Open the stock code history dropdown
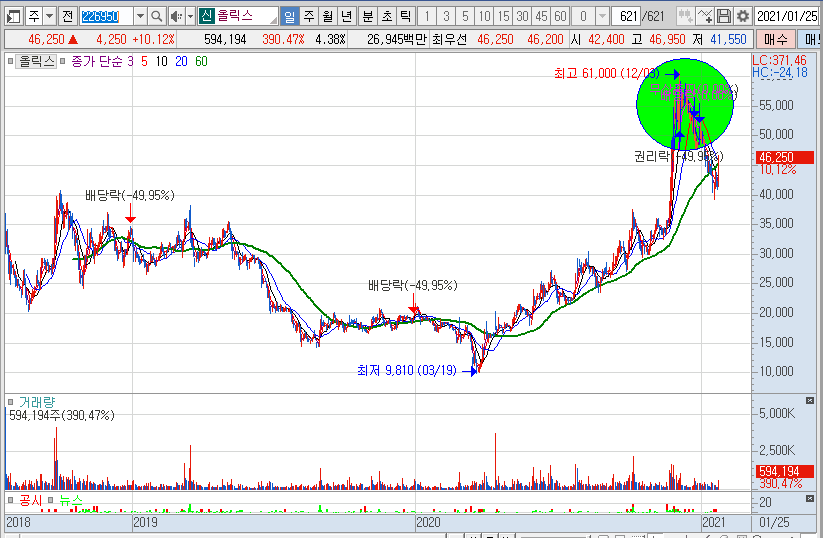823x538 pixels. (140, 16)
